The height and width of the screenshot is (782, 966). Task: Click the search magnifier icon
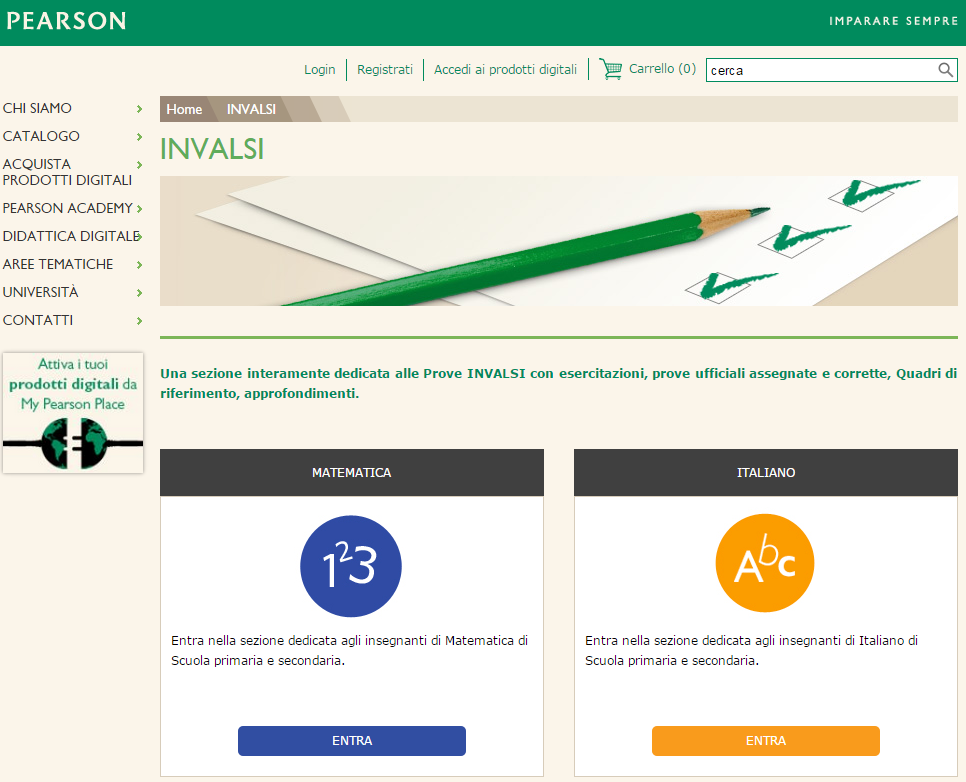pos(945,70)
